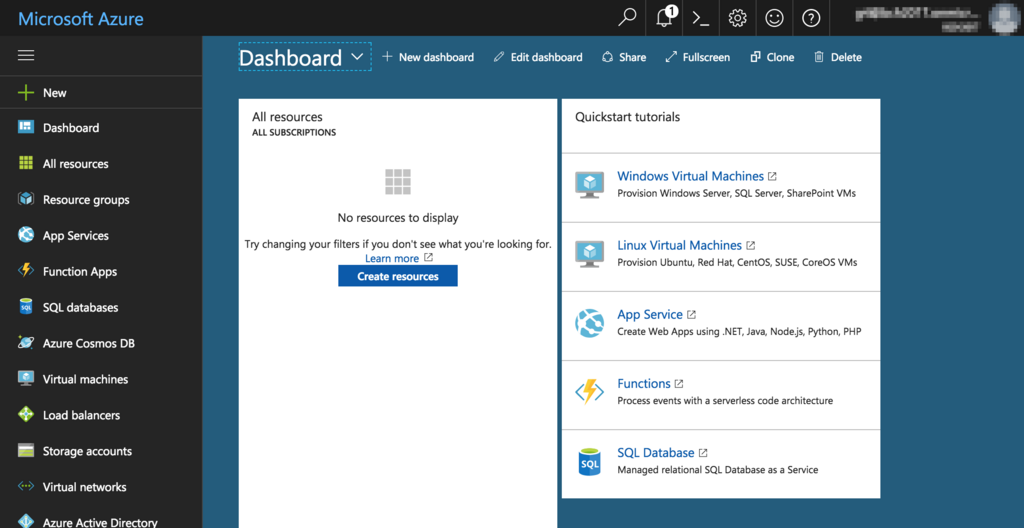Toggle the hamburger menu in sidebar
Screen dimensions: 1024x528
point(26,56)
